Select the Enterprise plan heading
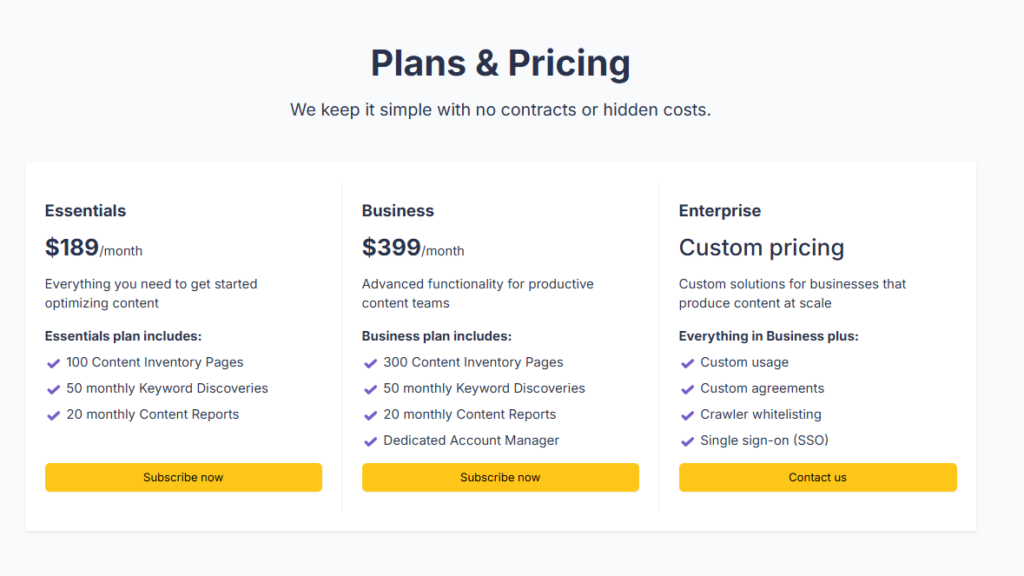 [x=720, y=211]
